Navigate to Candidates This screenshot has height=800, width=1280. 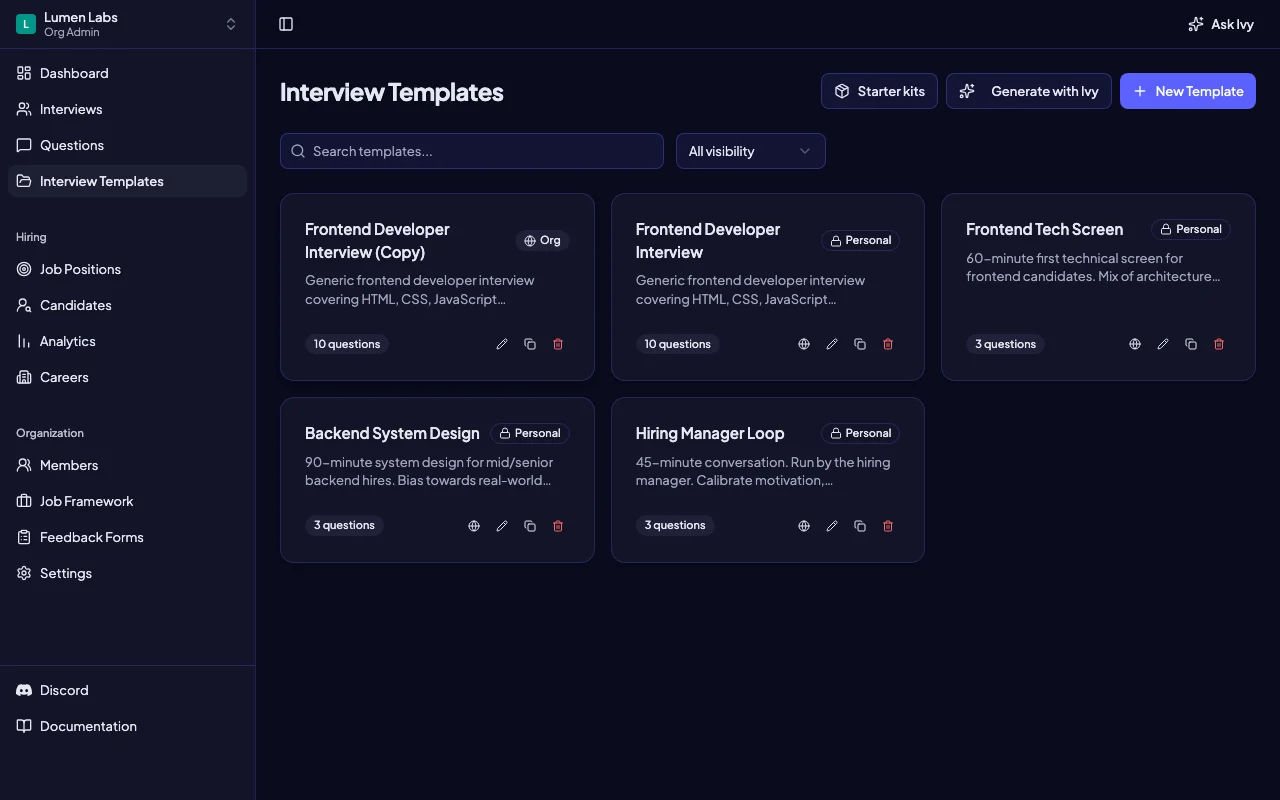(x=128, y=305)
